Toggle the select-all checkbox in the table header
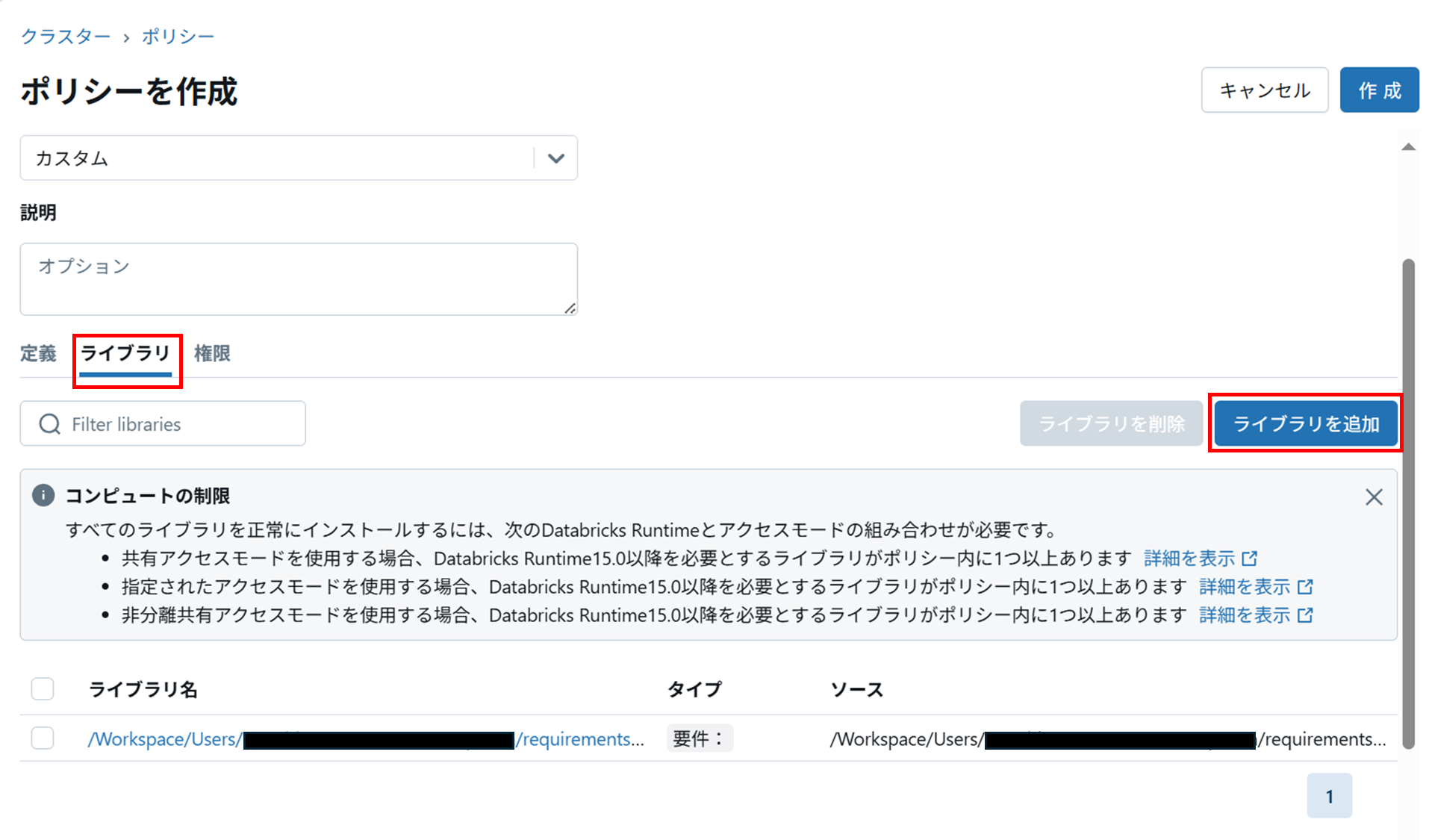 (43, 688)
